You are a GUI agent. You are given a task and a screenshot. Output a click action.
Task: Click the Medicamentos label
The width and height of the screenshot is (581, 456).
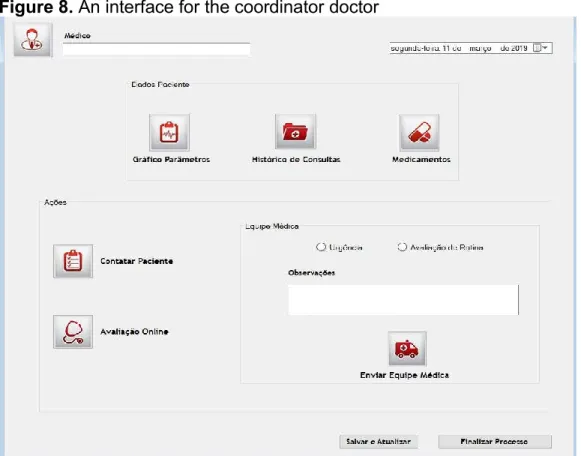coord(421,159)
